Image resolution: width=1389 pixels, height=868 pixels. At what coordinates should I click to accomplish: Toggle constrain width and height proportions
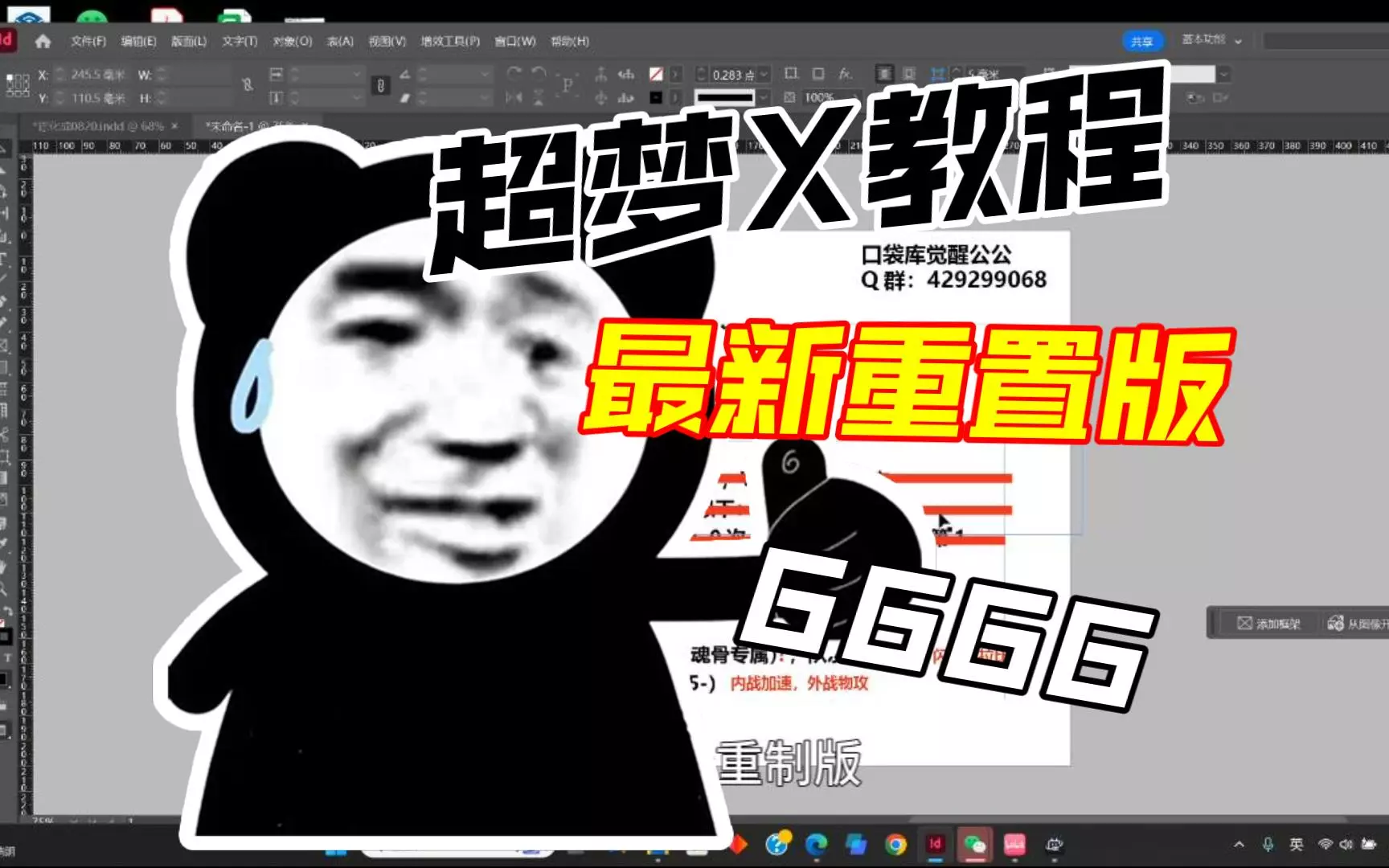point(248,84)
